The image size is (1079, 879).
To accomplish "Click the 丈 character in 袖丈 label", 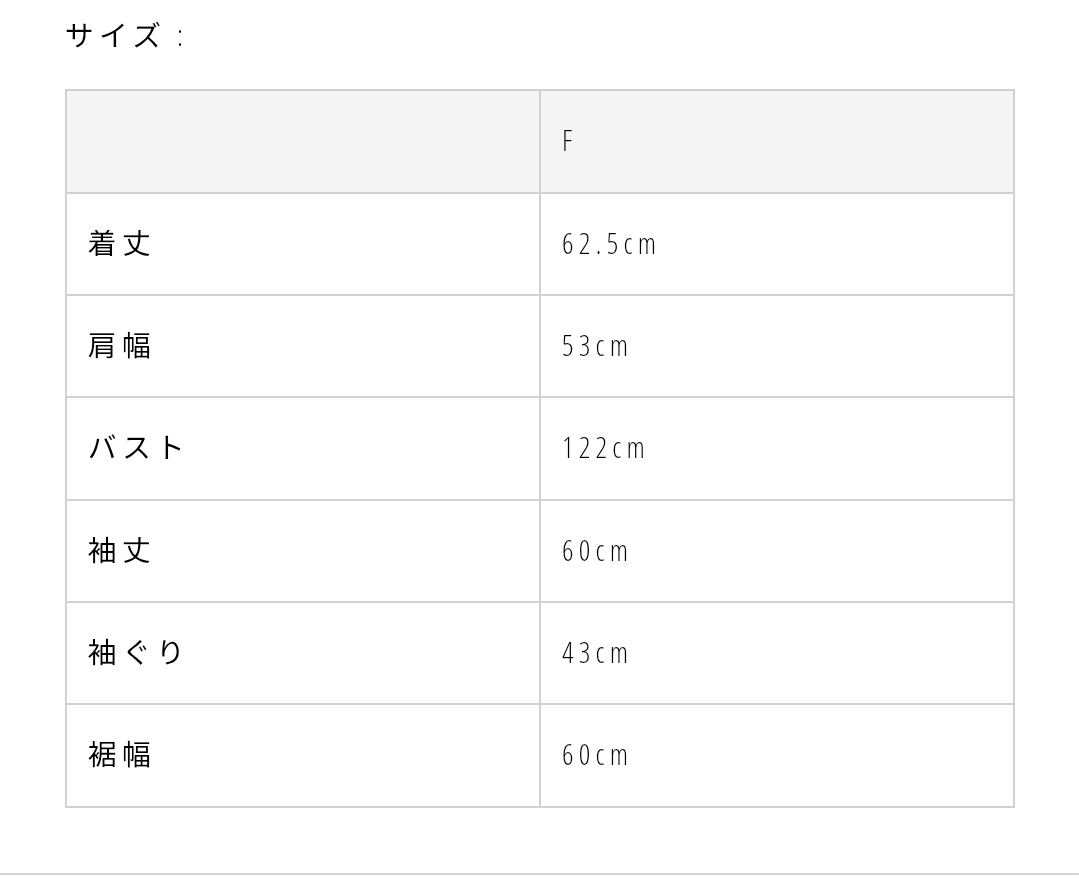I will coord(137,551).
